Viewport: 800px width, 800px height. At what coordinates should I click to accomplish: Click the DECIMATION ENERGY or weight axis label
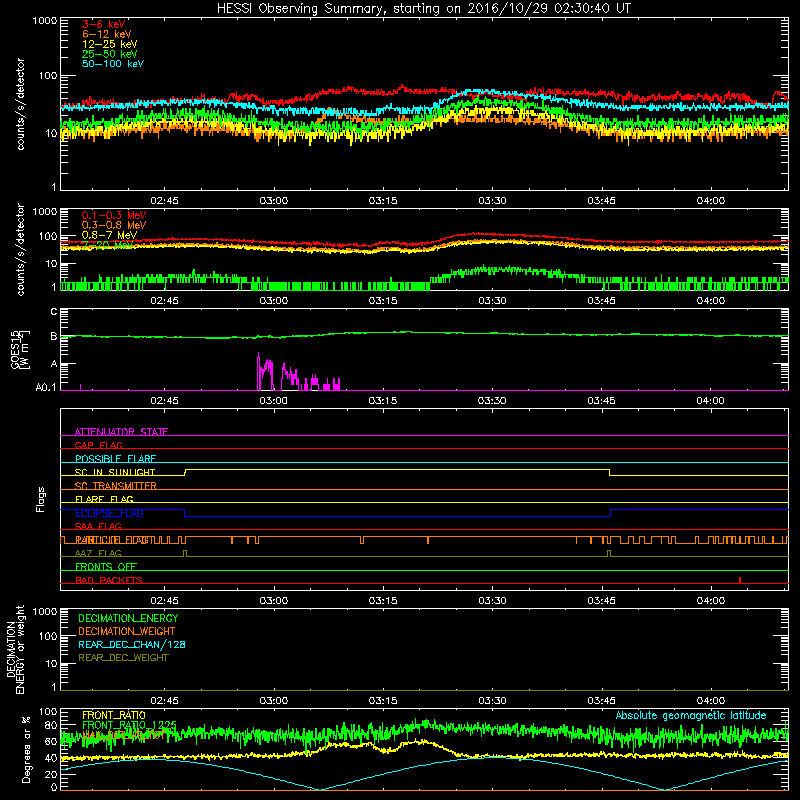(x=15, y=649)
